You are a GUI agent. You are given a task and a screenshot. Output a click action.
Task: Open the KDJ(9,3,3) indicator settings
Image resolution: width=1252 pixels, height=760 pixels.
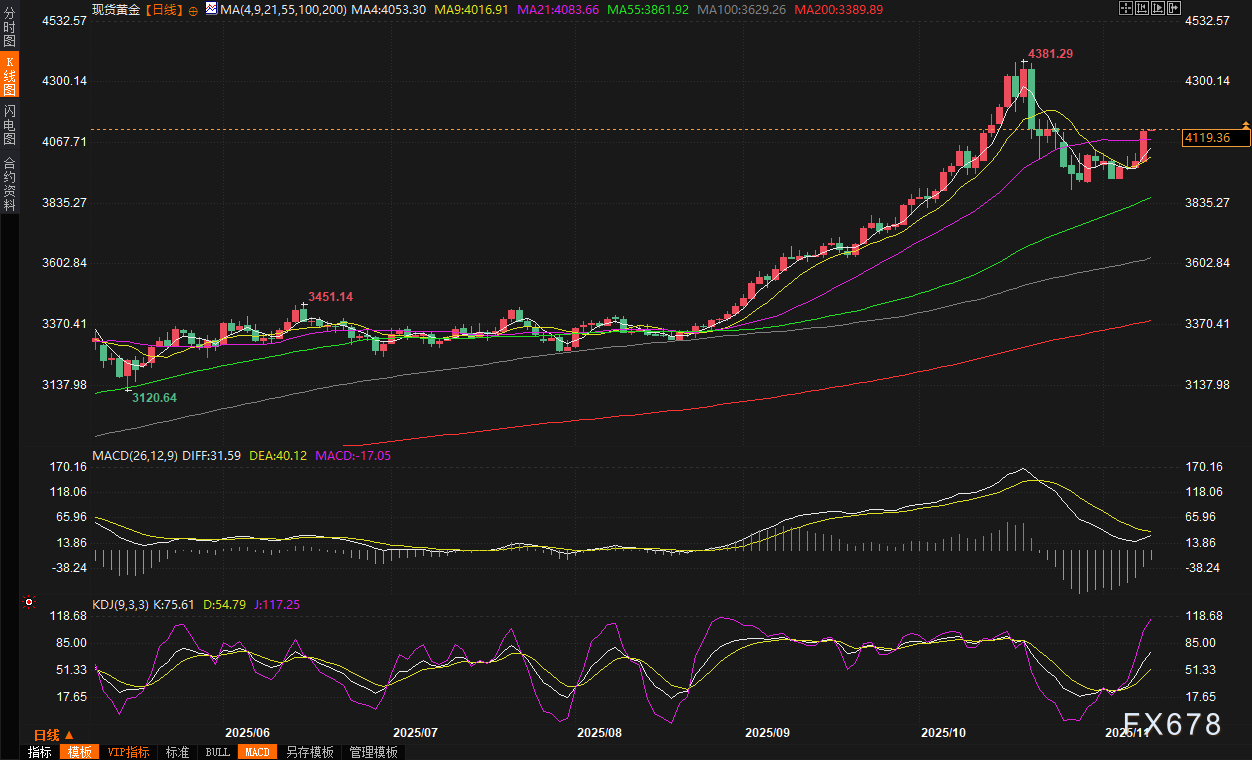tap(120, 604)
